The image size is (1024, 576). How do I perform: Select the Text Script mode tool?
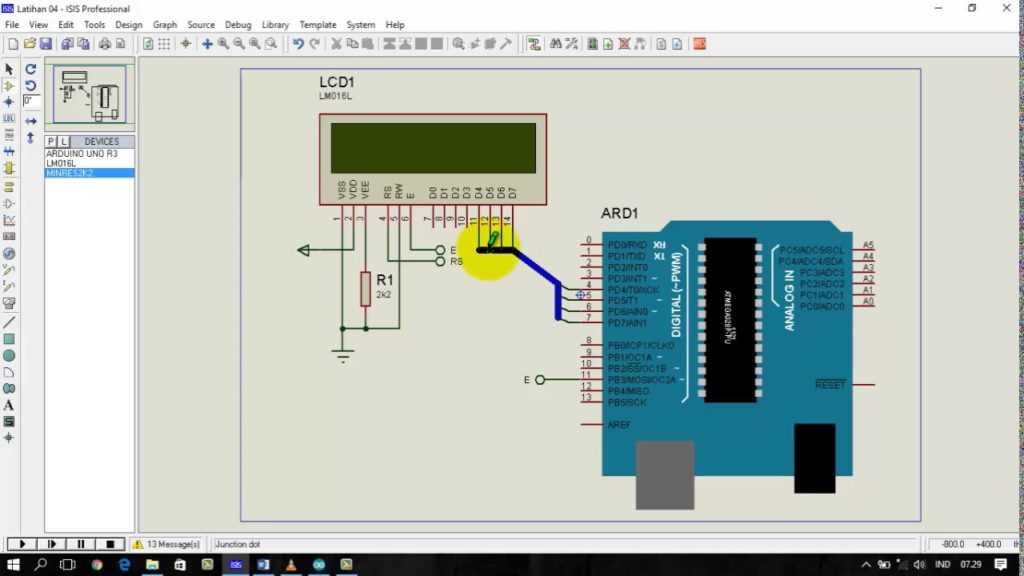9,135
